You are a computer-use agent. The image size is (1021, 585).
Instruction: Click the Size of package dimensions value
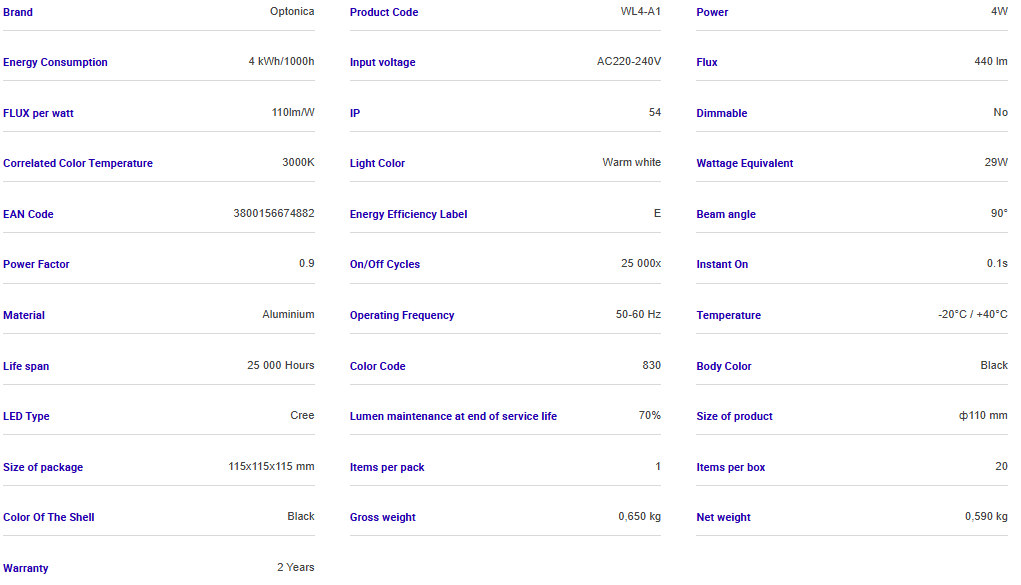click(x=271, y=467)
